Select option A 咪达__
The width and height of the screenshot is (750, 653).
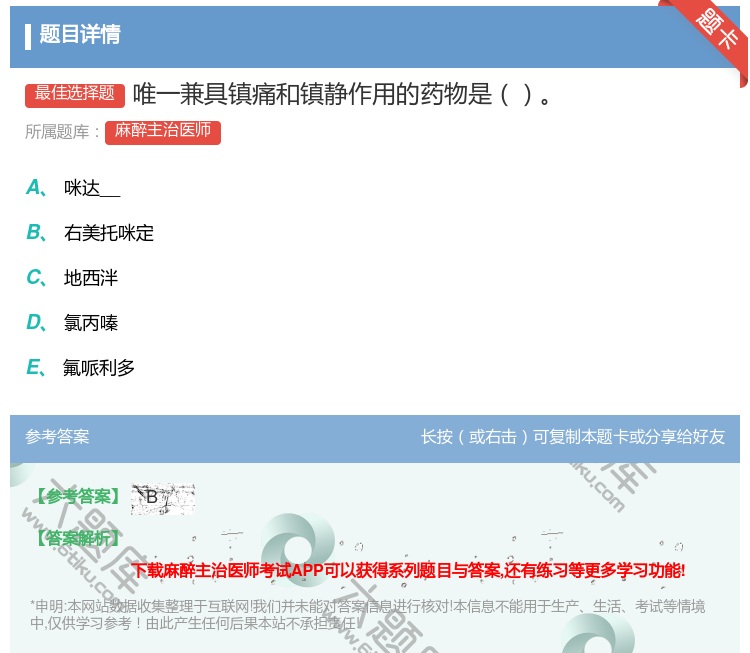(x=73, y=188)
